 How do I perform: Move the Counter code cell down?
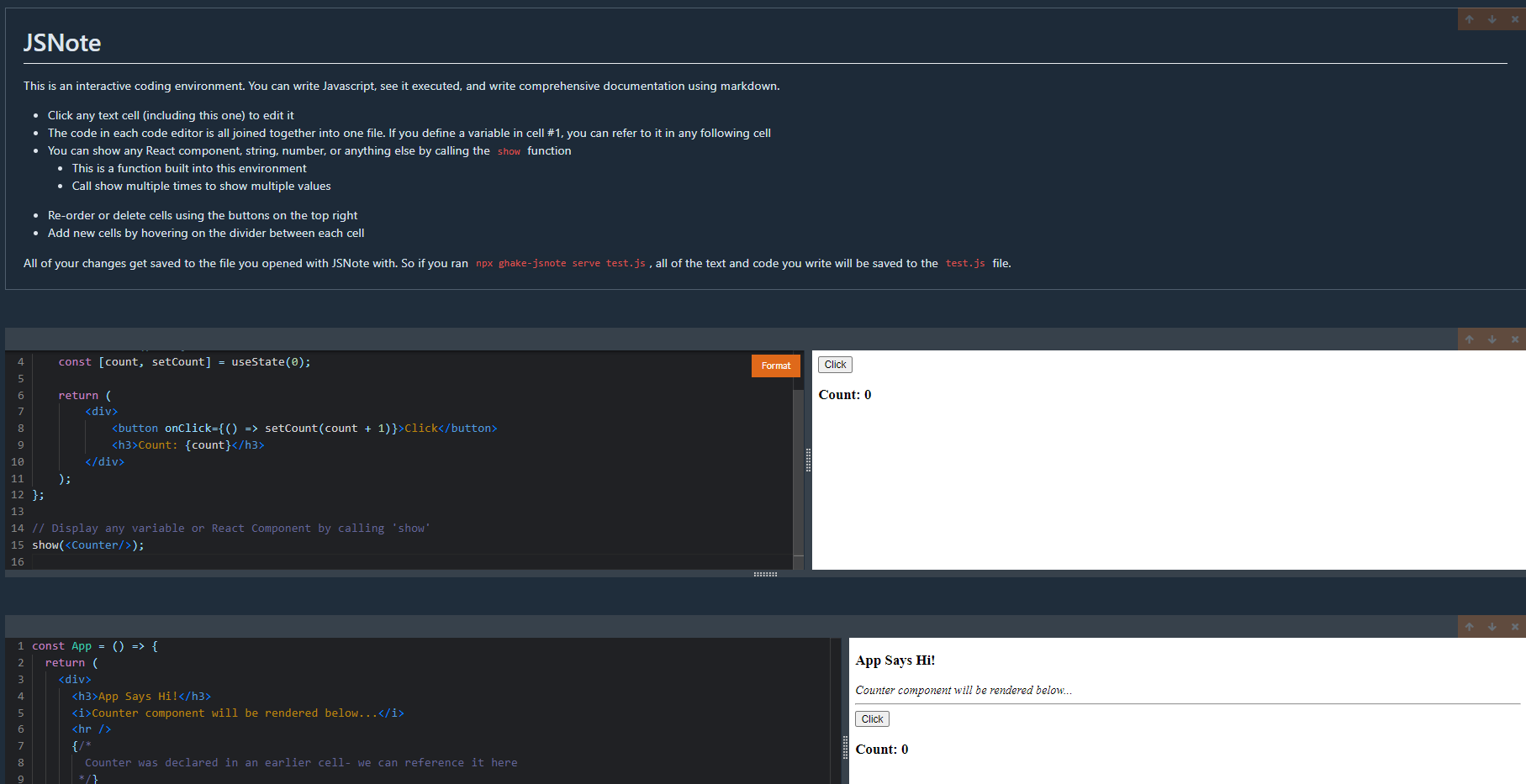point(1492,339)
